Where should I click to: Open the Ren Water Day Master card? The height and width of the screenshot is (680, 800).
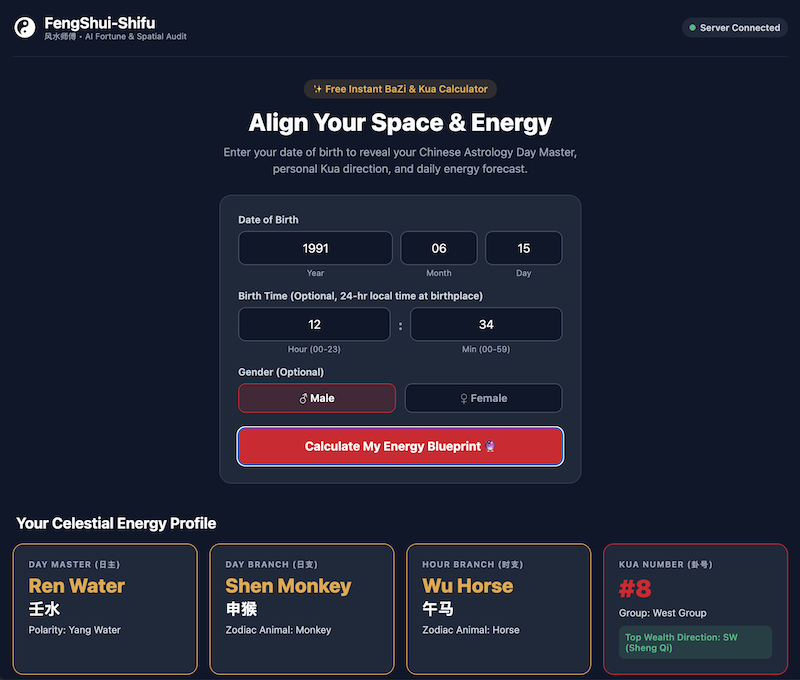tap(105, 609)
